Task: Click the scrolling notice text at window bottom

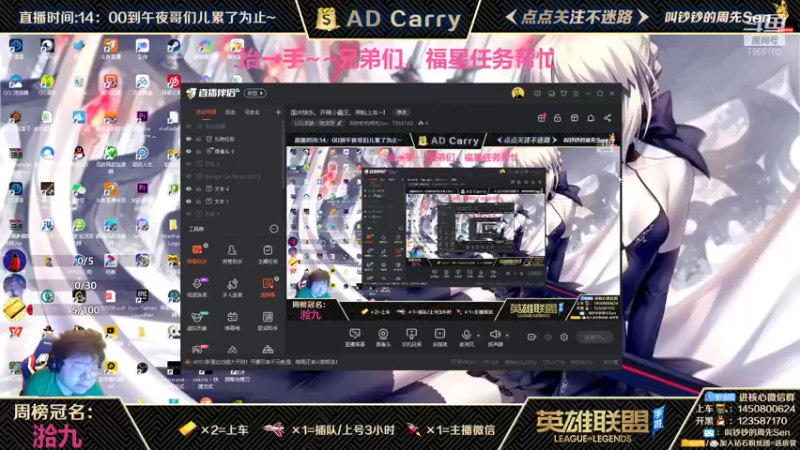Action: [x=264, y=362]
